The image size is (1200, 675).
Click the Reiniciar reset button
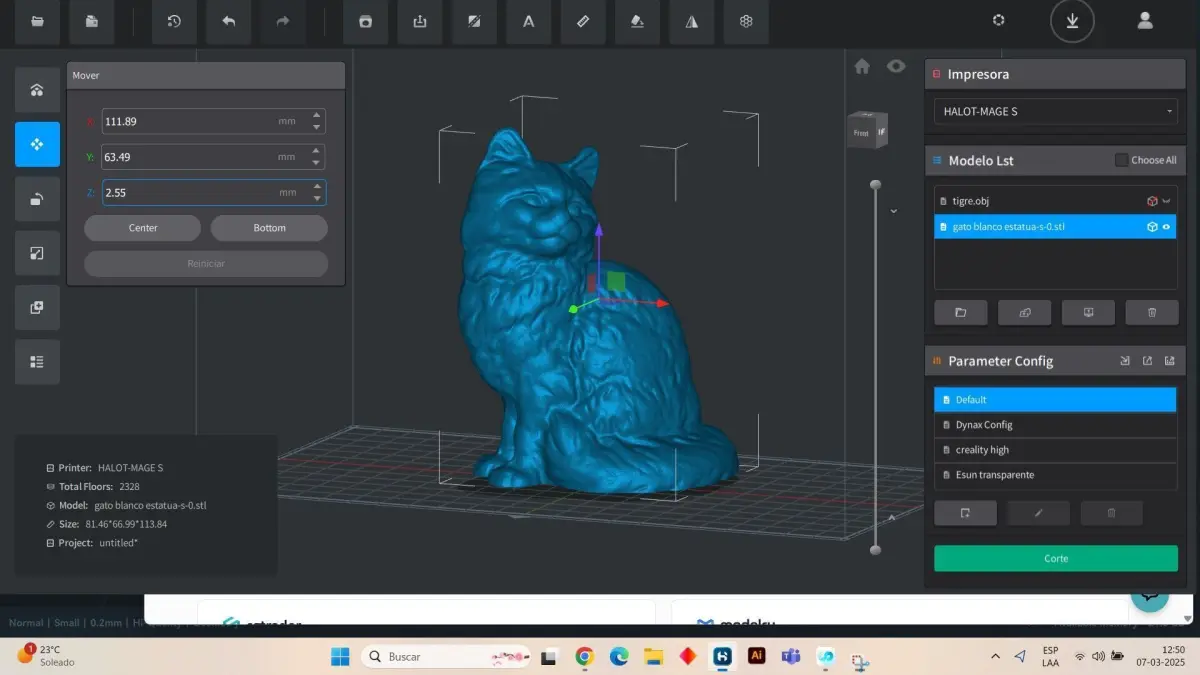[206, 264]
